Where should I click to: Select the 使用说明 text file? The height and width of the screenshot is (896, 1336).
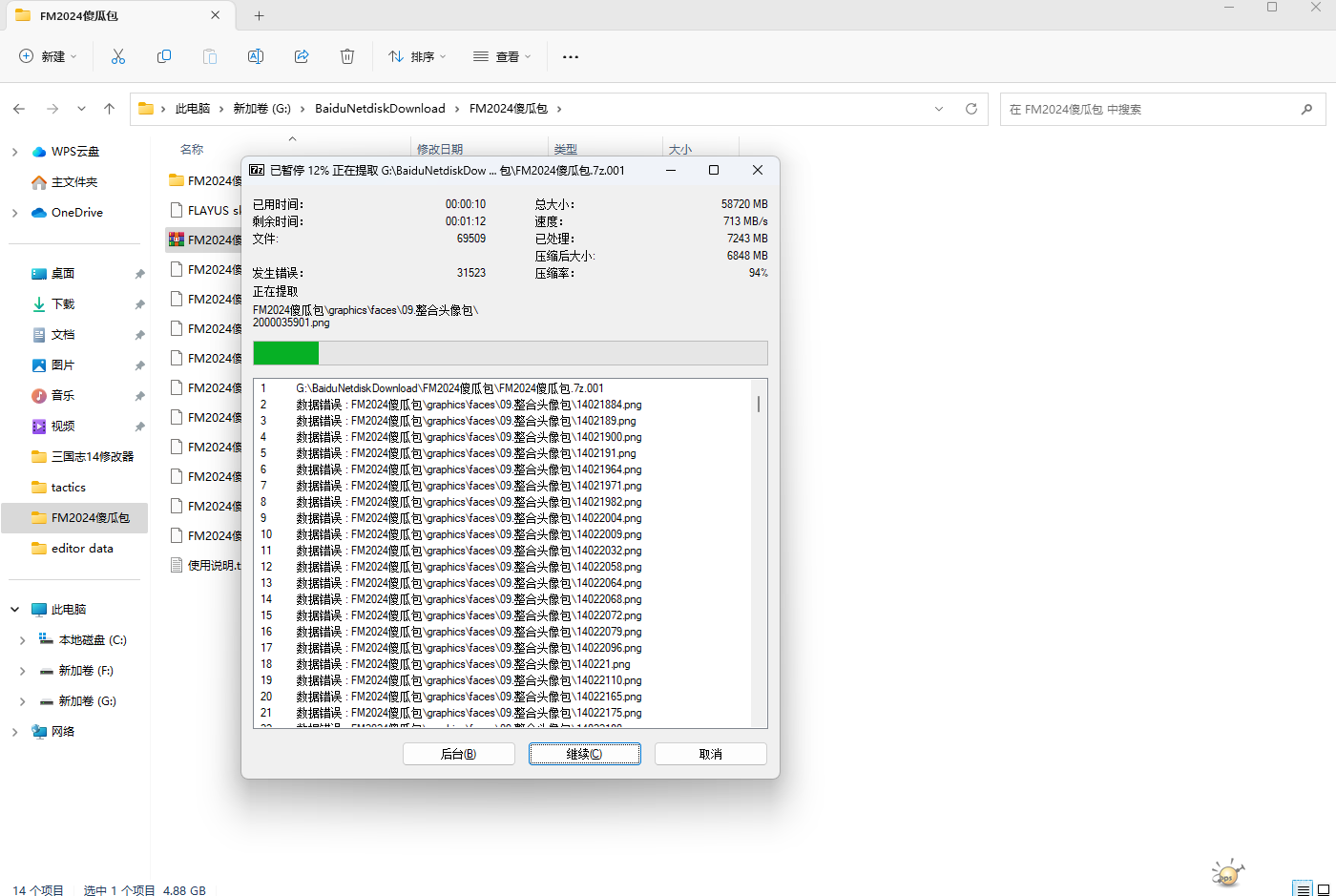click(204, 565)
